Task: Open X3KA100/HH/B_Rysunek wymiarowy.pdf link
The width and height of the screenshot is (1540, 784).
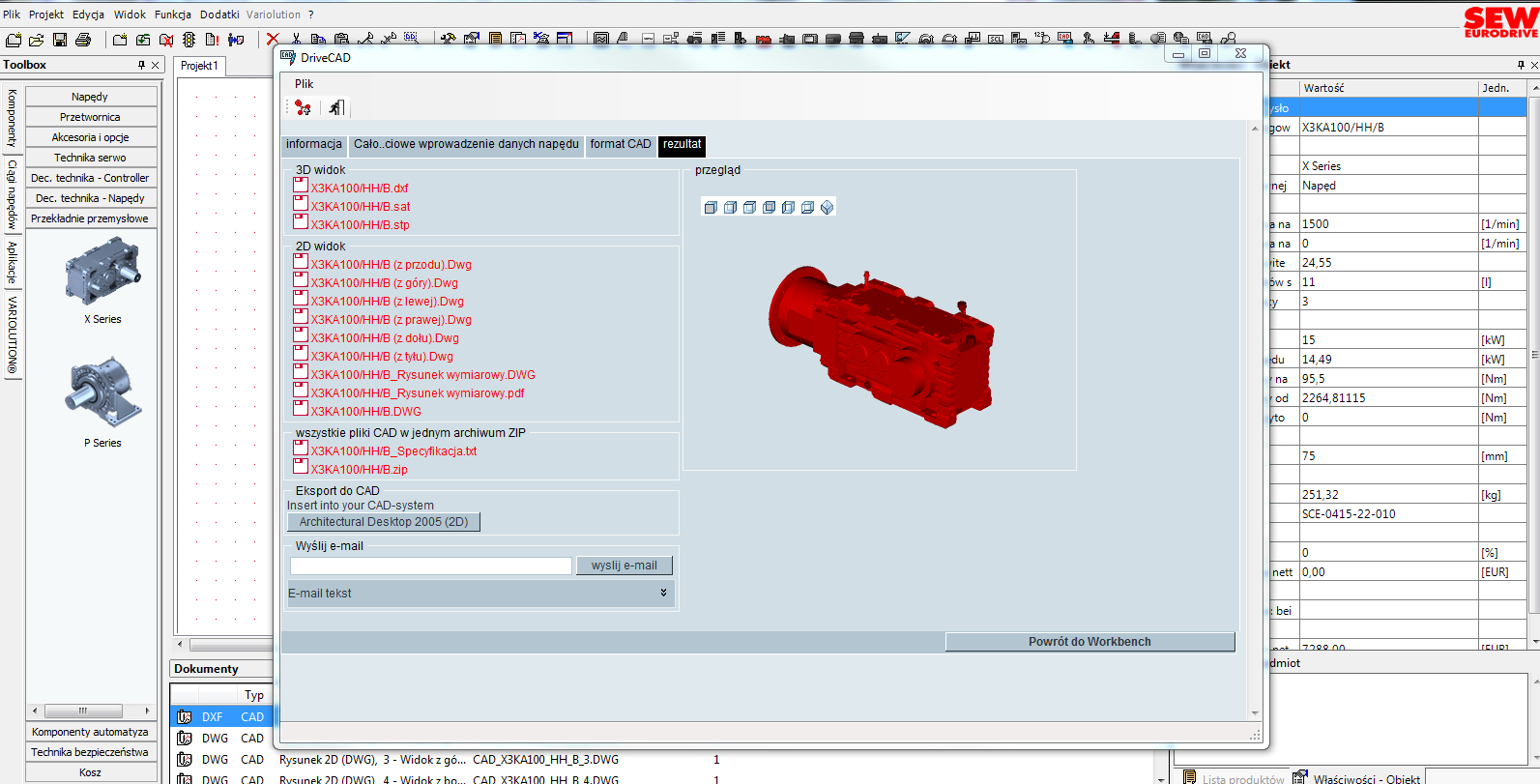Action: tap(417, 393)
